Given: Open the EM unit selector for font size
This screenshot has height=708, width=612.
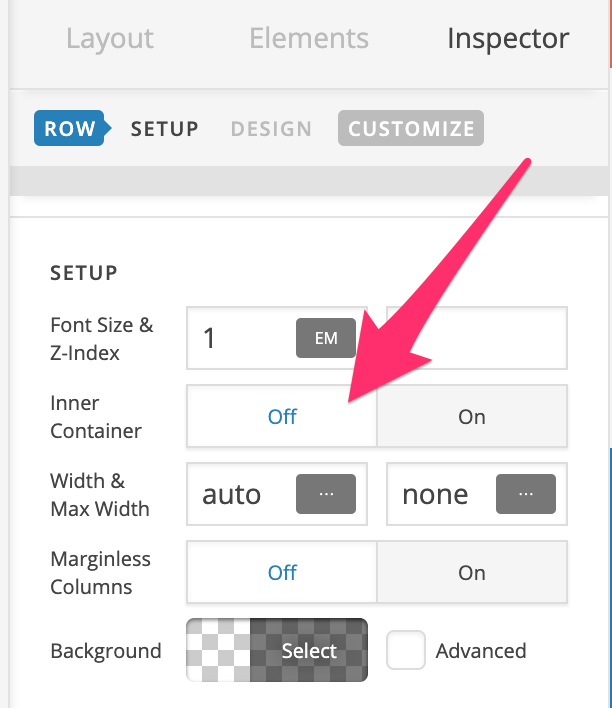Looking at the screenshot, I should pyautogui.click(x=326, y=338).
